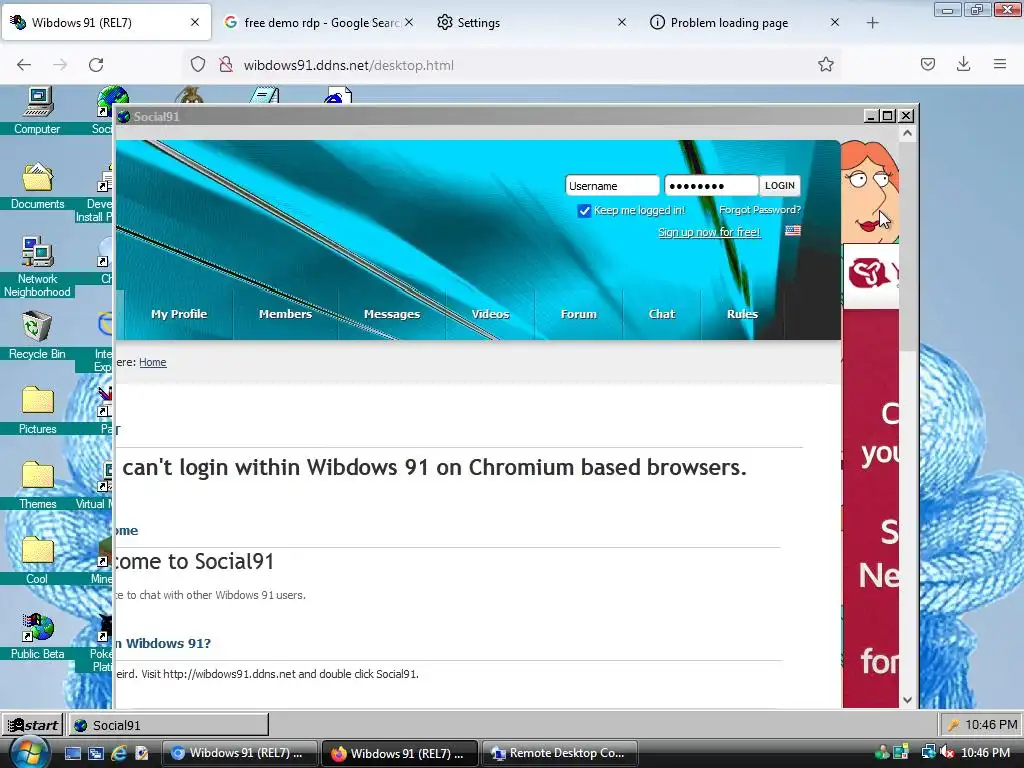
Task: Click the network tray icon
Action: point(928,753)
